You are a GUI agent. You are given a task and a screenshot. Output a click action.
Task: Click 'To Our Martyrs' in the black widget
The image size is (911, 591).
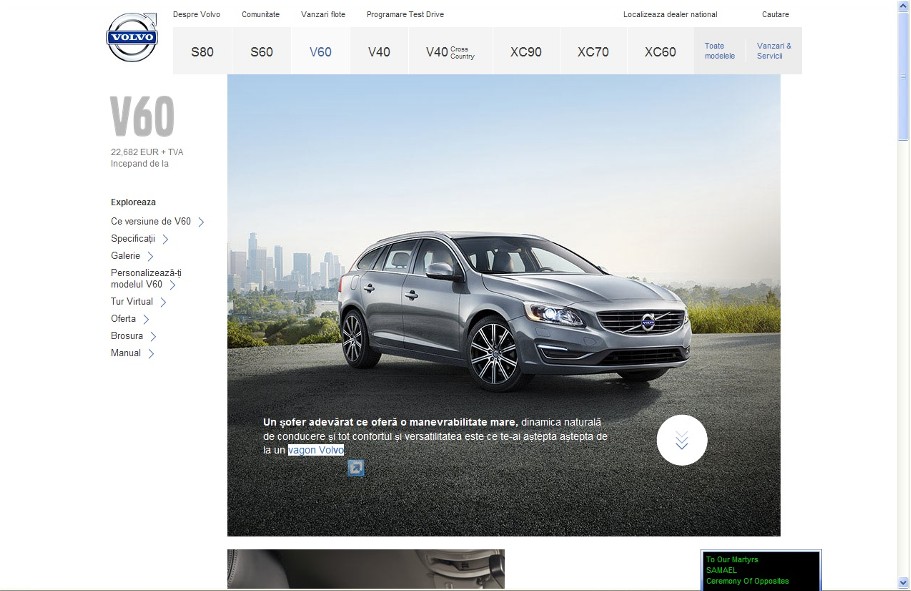[732, 560]
